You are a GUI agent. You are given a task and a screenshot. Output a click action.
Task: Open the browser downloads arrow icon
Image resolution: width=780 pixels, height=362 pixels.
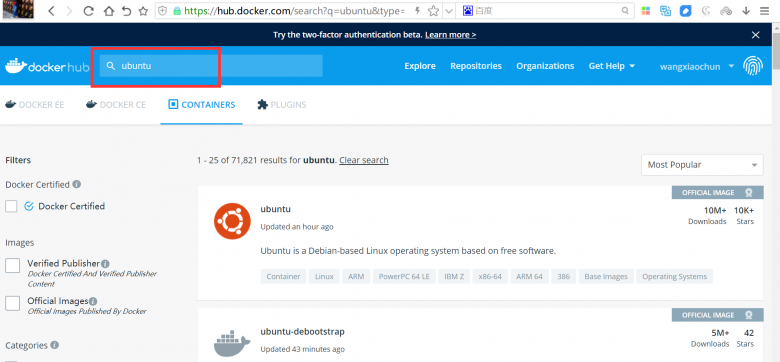[746, 11]
